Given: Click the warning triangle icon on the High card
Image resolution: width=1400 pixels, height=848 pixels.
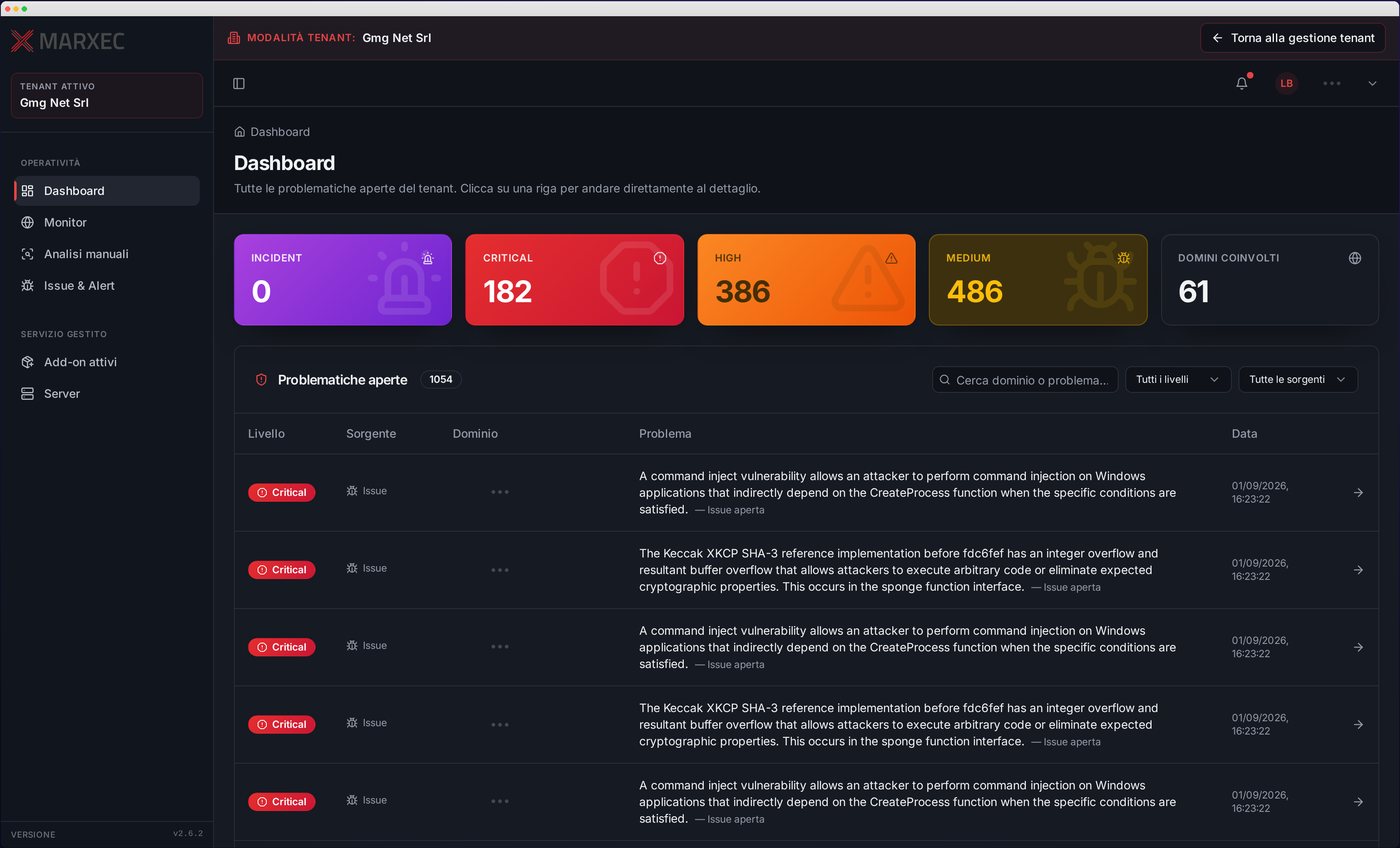Looking at the screenshot, I should tap(891, 258).
